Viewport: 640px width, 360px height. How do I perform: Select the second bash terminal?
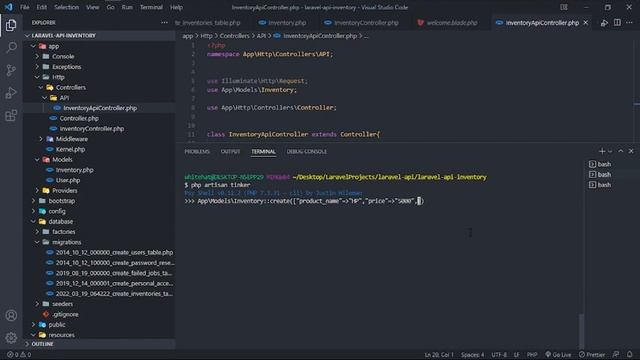pyautogui.click(x=600, y=174)
